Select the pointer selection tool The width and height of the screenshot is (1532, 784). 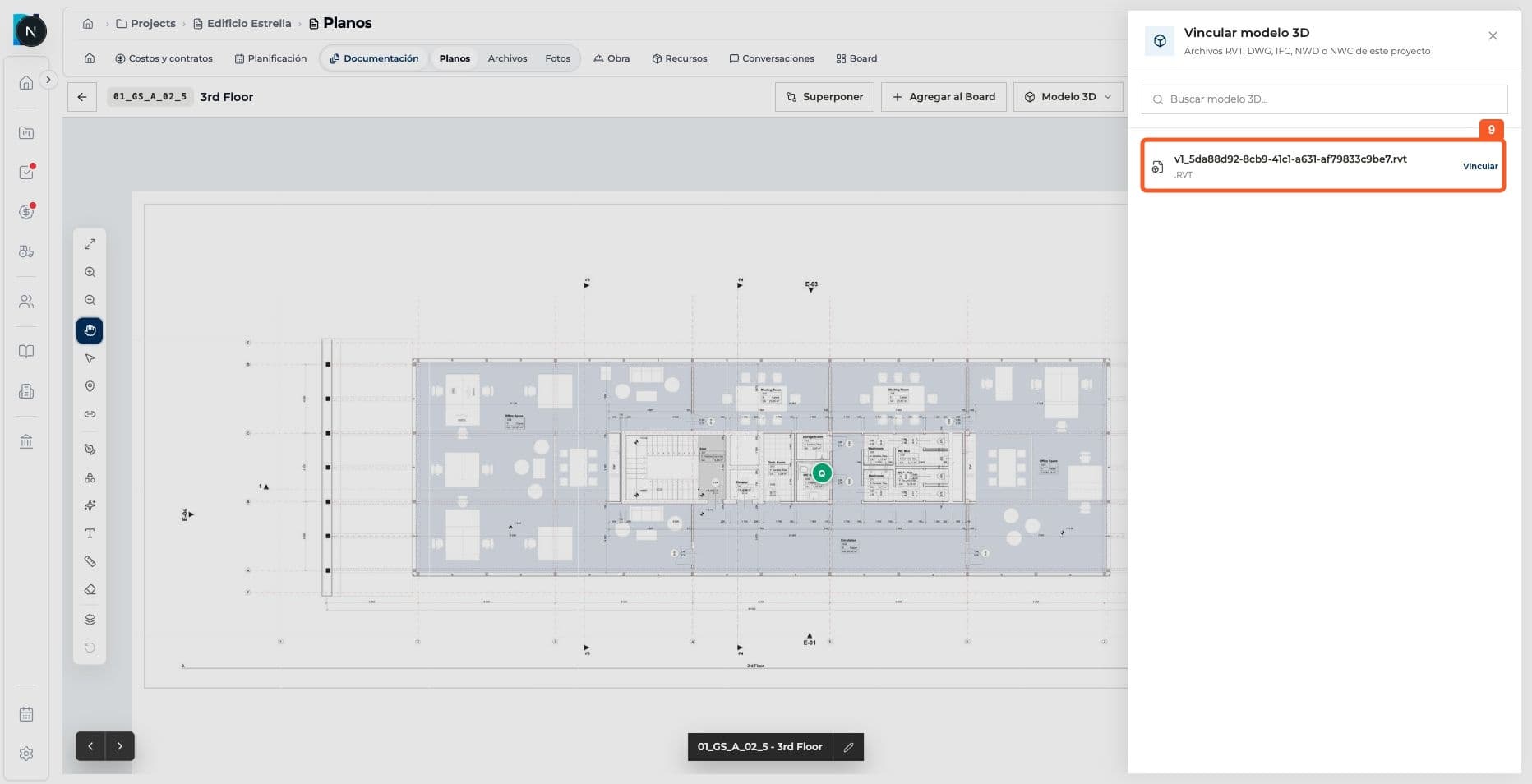(x=90, y=359)
